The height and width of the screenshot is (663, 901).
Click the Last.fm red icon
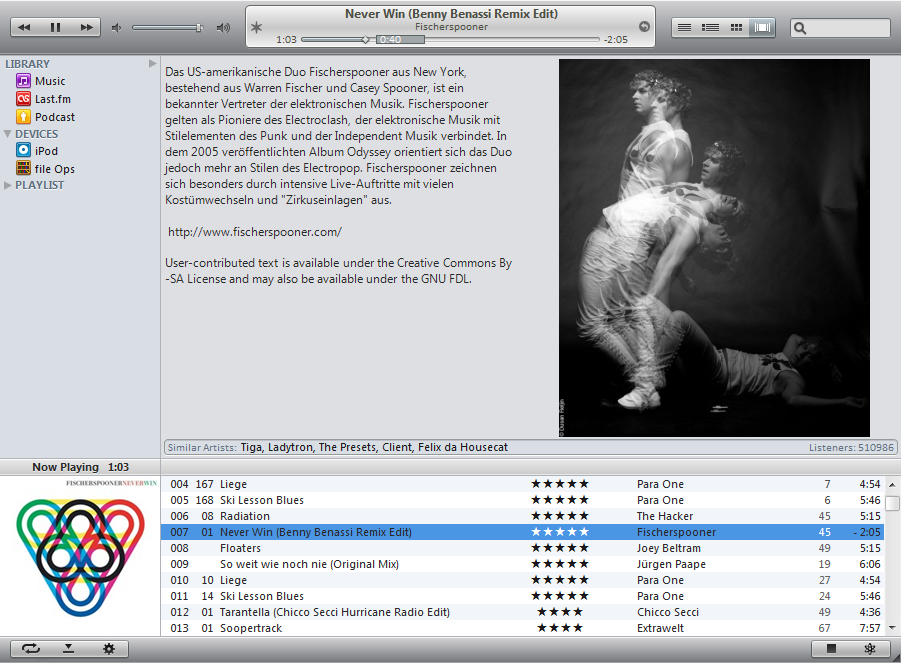[23, 98]
